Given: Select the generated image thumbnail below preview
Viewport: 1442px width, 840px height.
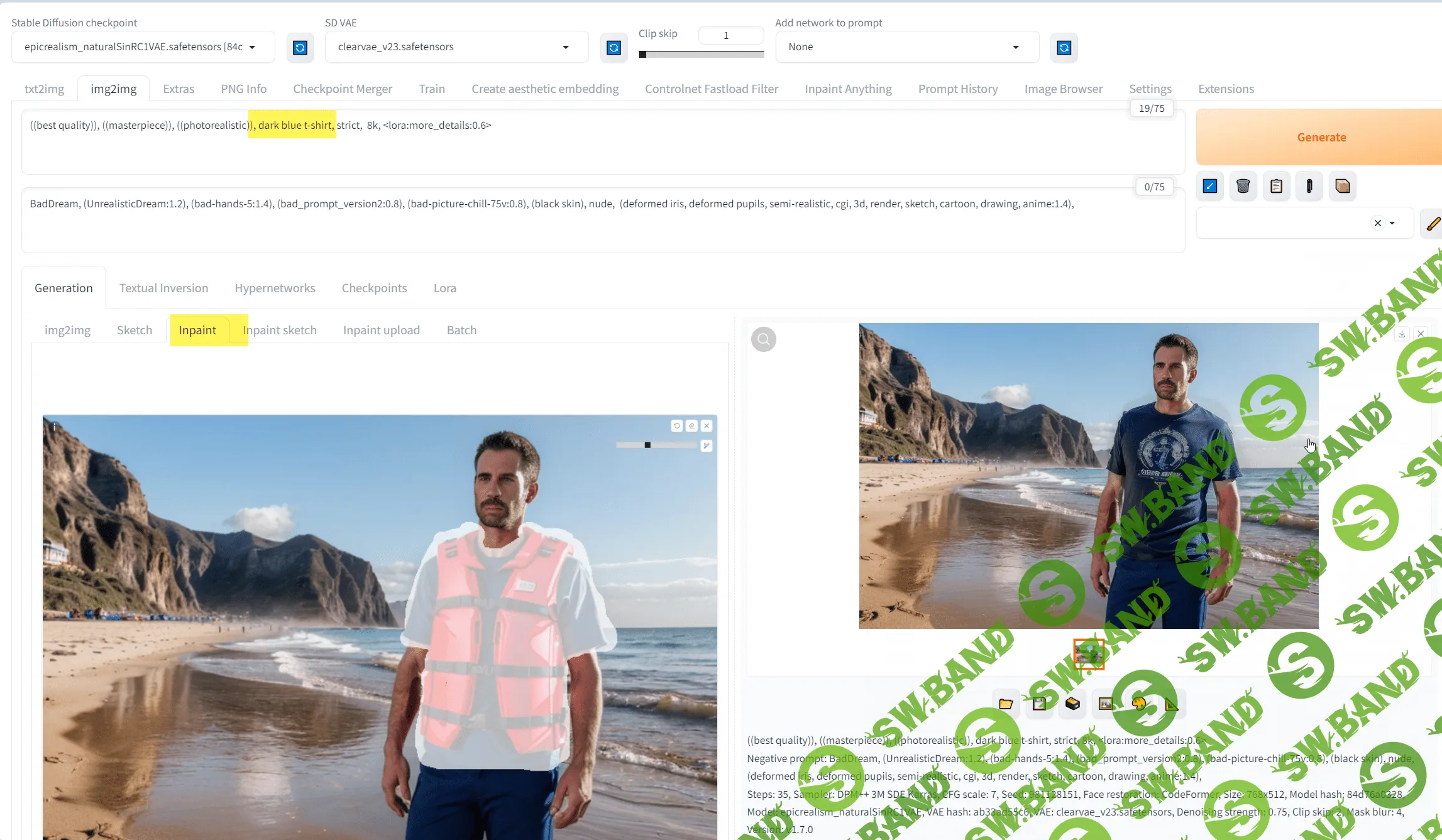Looking at the screenshot, I should click(x=1088, y=654).
